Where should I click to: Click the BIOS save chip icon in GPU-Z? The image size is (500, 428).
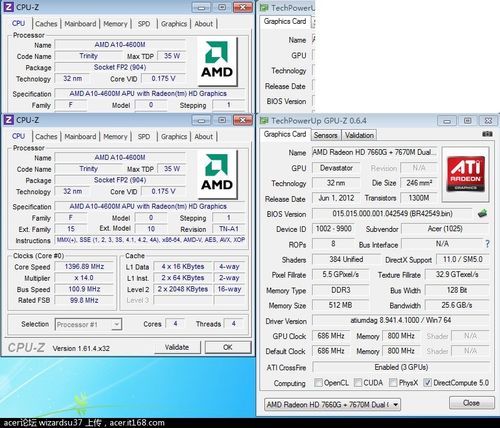point(482,213)
